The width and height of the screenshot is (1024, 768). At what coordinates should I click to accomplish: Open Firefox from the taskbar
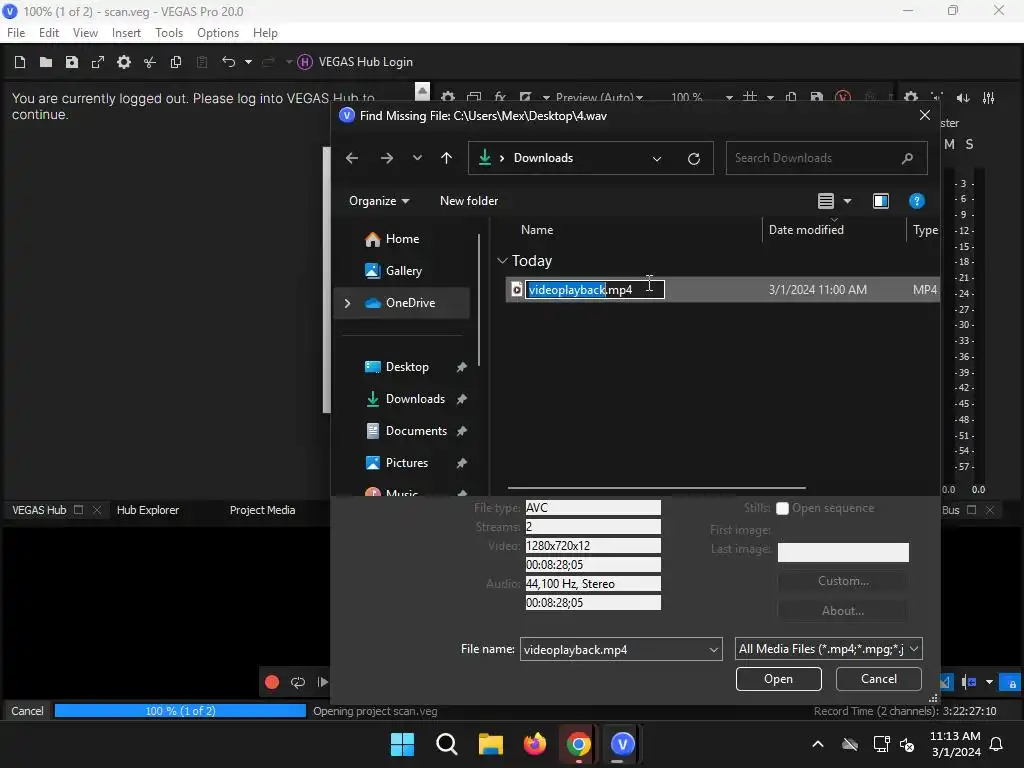click(535, 744)
